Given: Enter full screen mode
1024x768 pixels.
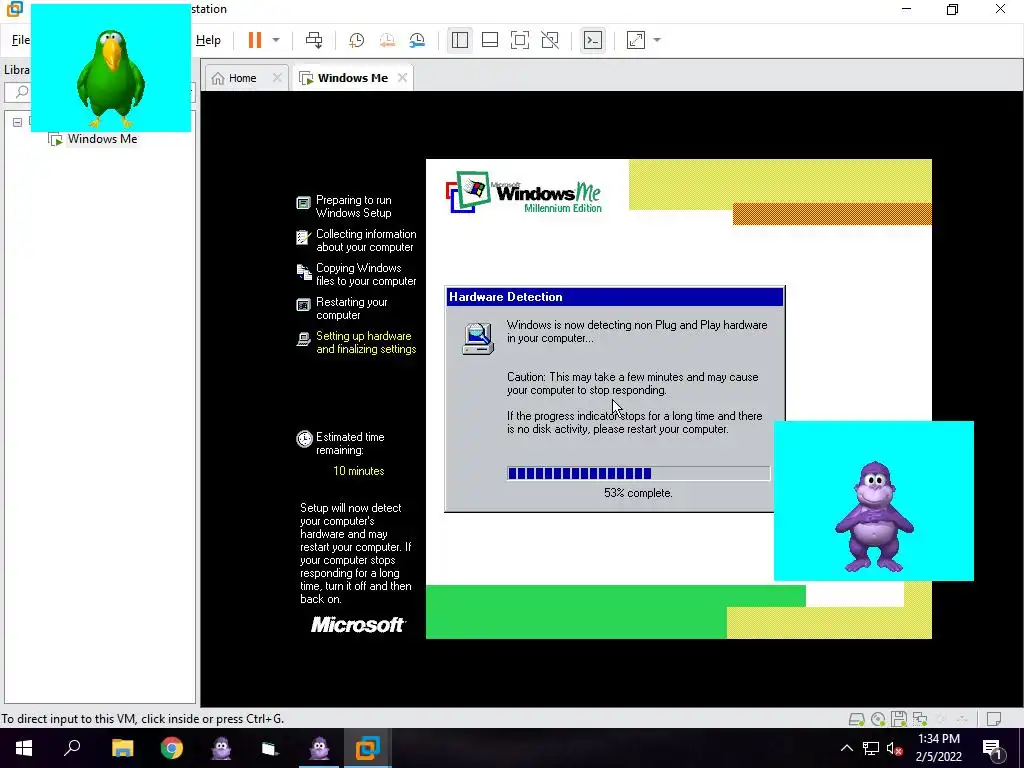Looking at the screenshot, I should point(520,40).
